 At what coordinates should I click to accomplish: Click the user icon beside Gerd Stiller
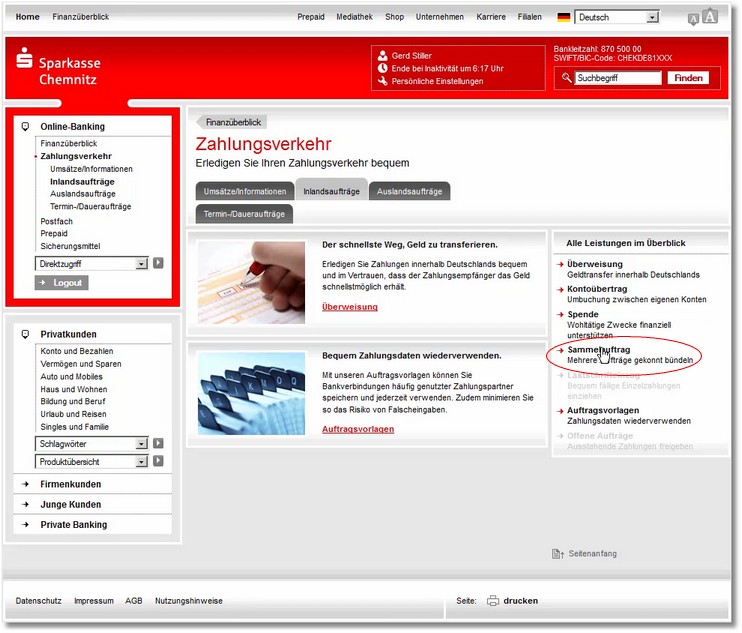[383, 55]
